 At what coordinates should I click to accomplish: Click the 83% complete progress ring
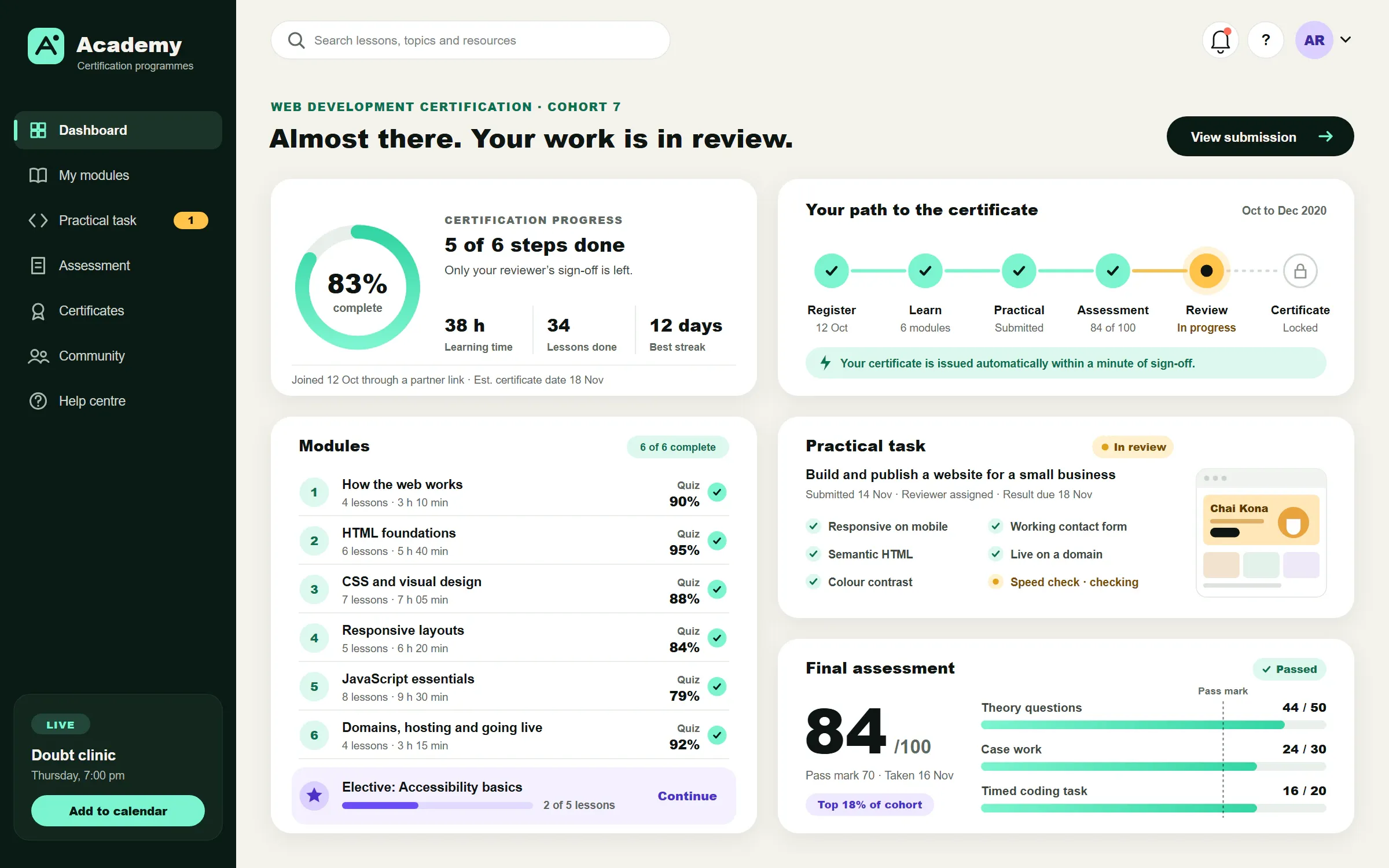[358, 287]
